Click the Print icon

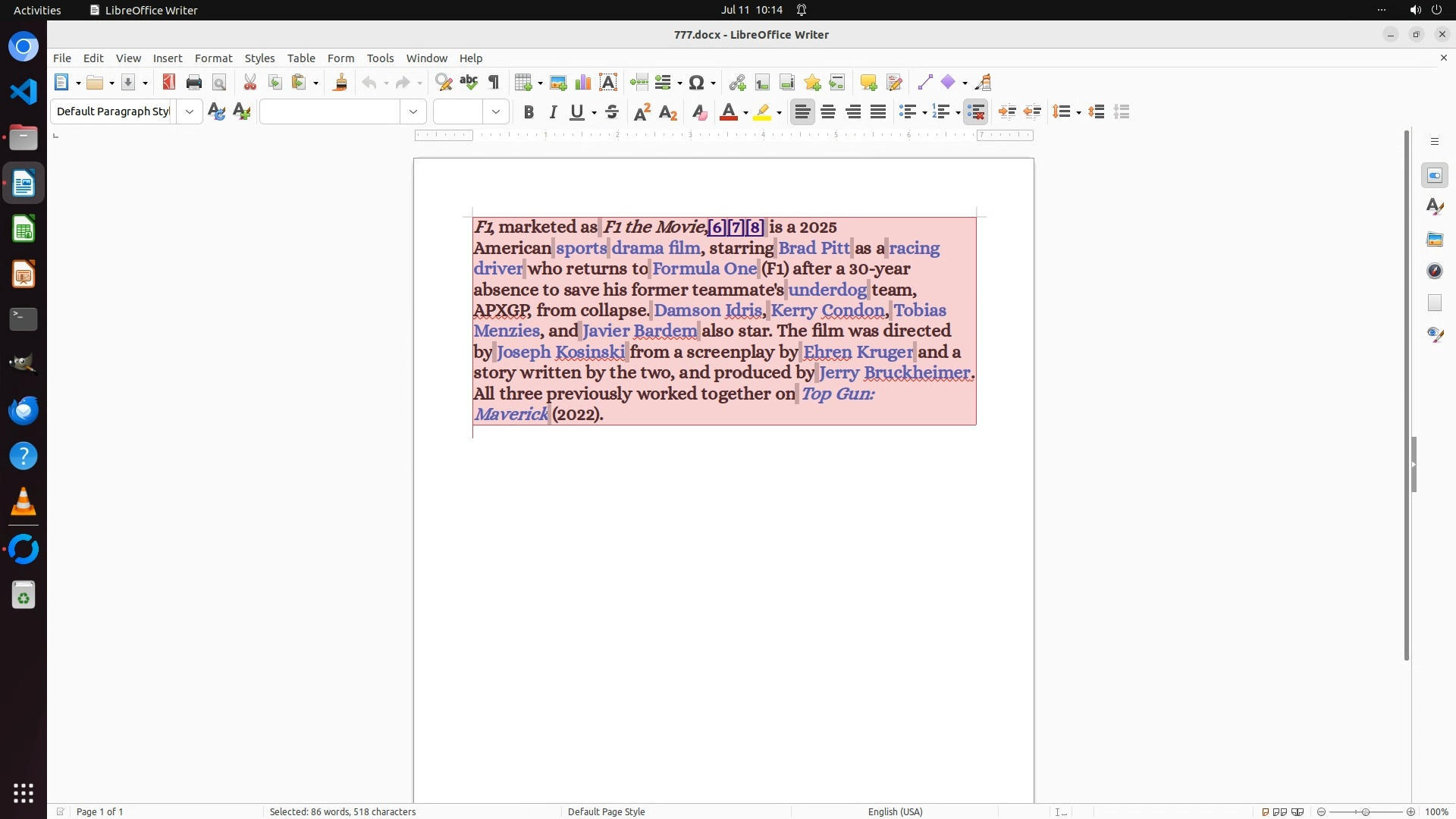(x=194, y=83)
